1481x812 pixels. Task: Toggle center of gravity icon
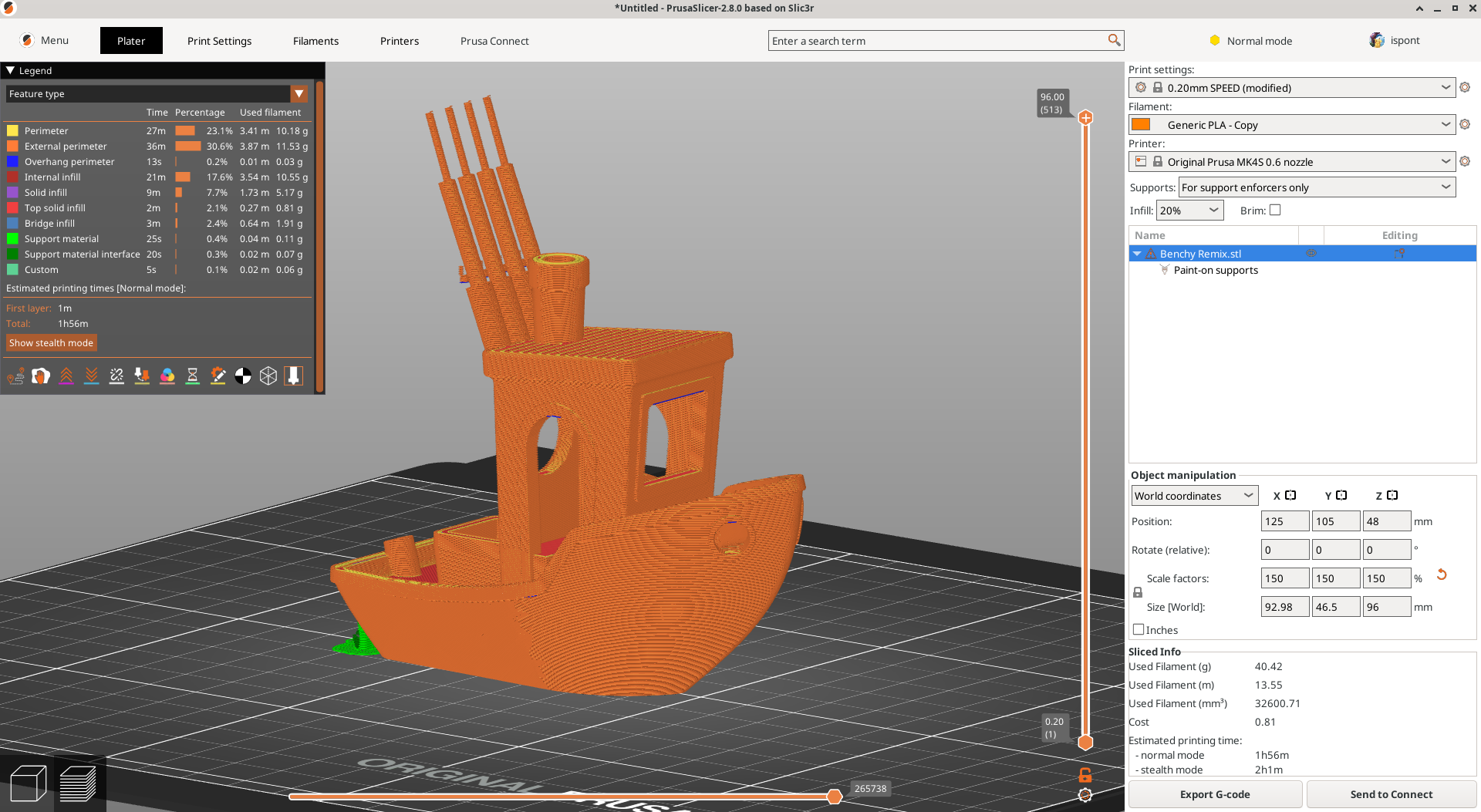click(x=243, y=376)
